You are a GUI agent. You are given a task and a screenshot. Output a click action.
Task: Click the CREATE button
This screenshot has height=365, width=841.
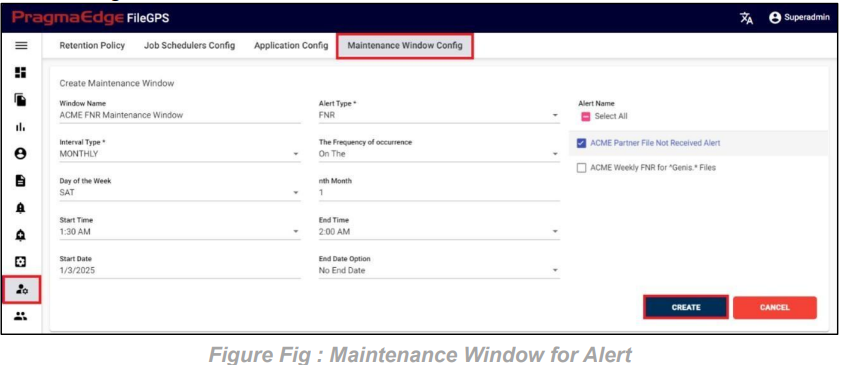coord(686,308)
